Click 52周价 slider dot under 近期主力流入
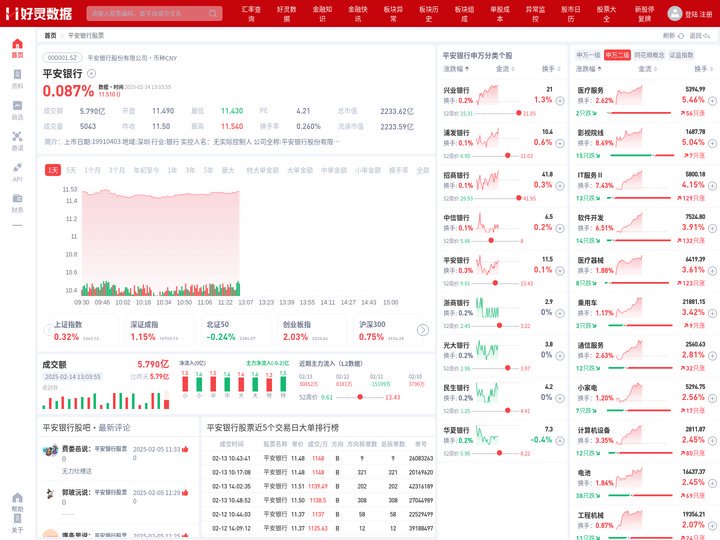Image resolution: width=720 pixels, height=540 pixels. (360, 397)
